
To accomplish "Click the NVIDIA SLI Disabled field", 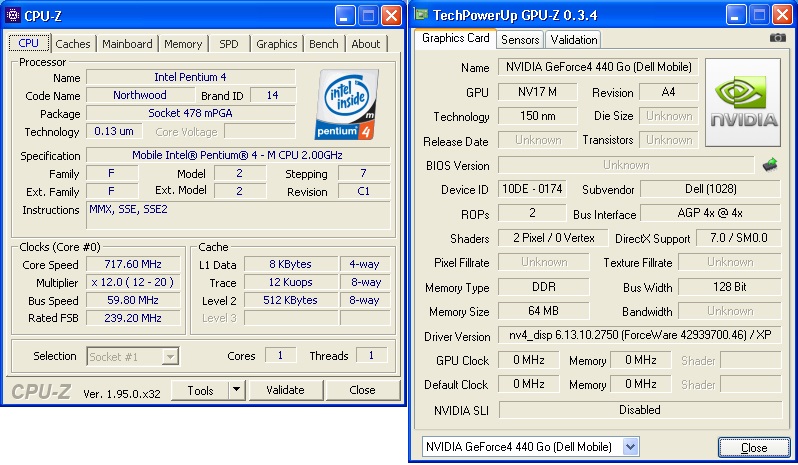I will (640, 410).
